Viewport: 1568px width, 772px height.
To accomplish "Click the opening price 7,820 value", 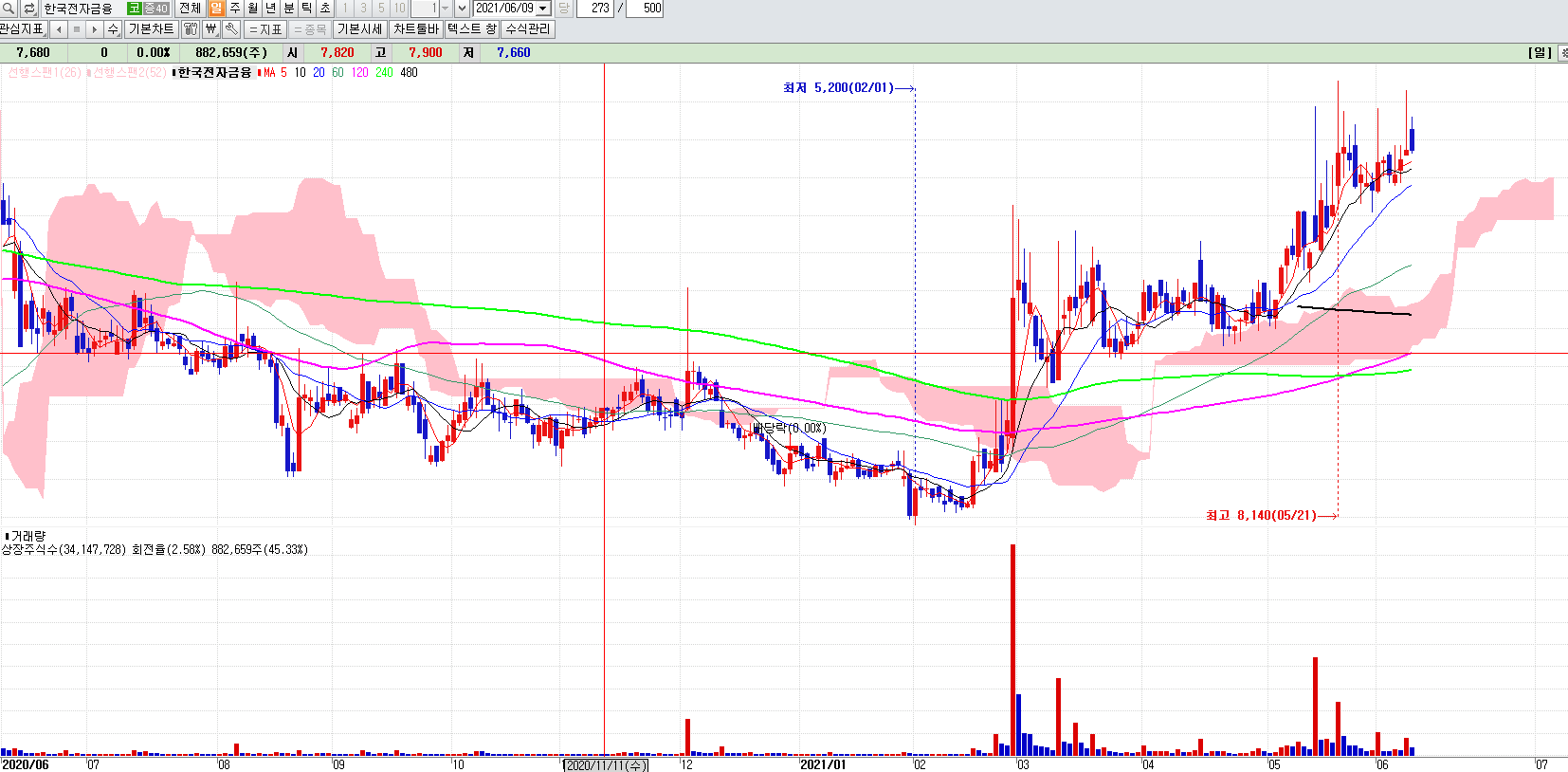I will click(337, 53).
